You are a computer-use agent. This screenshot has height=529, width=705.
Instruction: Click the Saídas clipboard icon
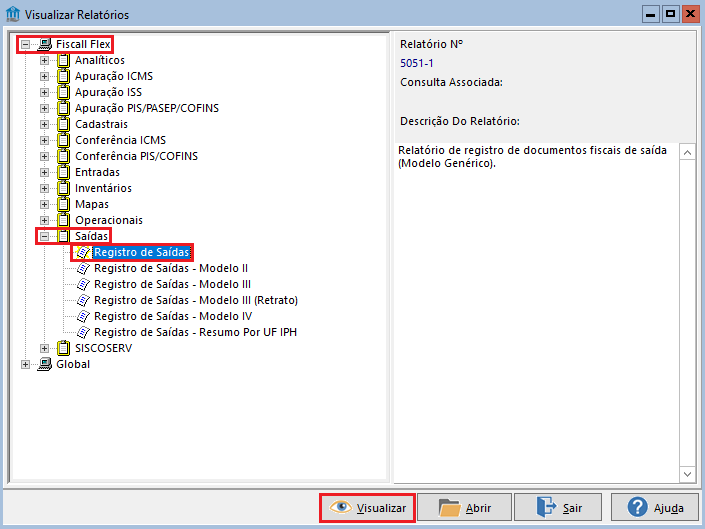coord(64,236)
